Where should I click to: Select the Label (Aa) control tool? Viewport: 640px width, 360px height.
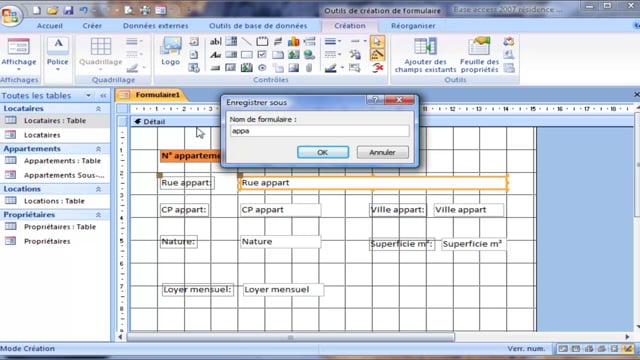215,55
